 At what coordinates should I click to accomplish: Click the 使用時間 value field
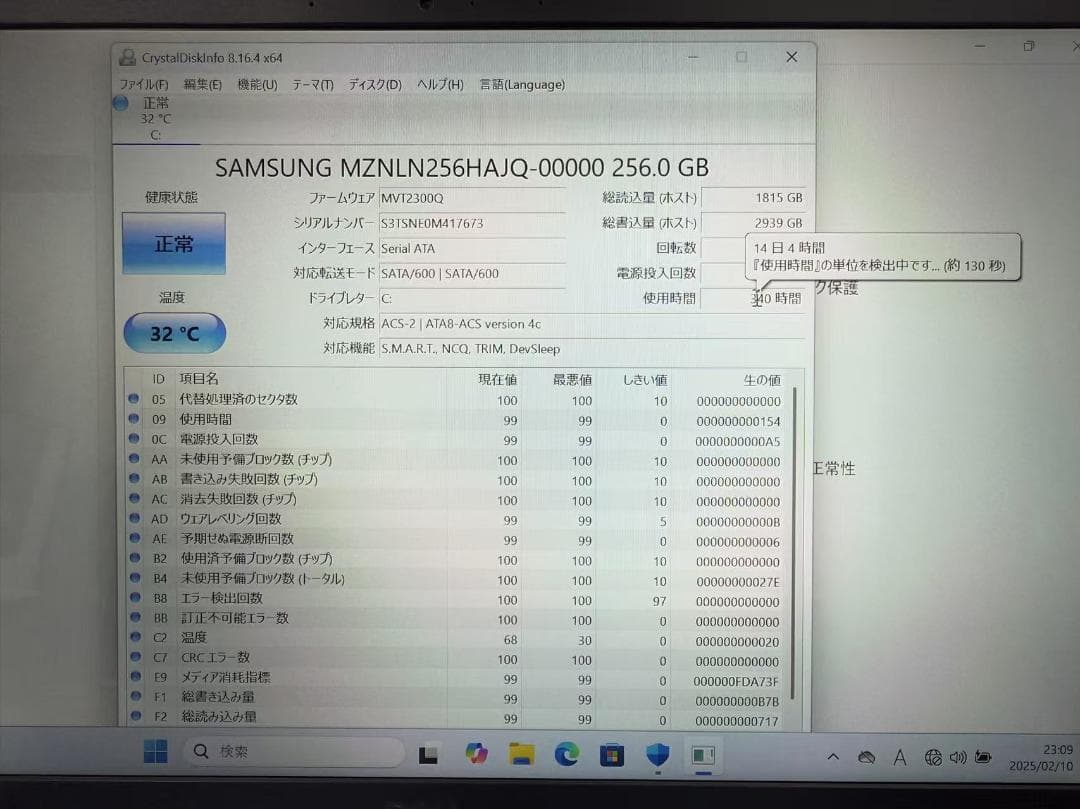click(754, 299)
